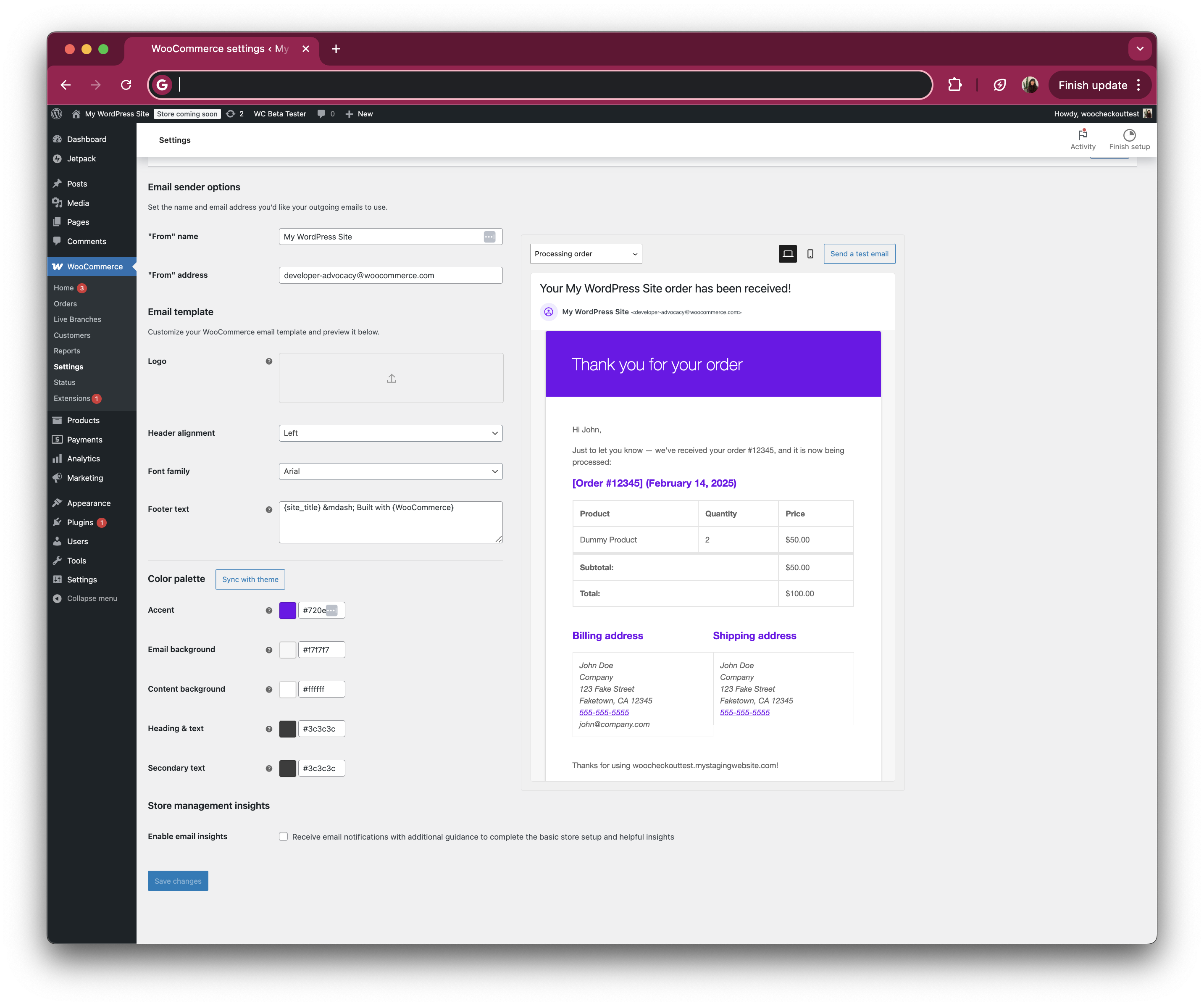This screenshot has height=1006, width=1204.
Task: Click the "From" name field autofill icon
Action: 489,237
